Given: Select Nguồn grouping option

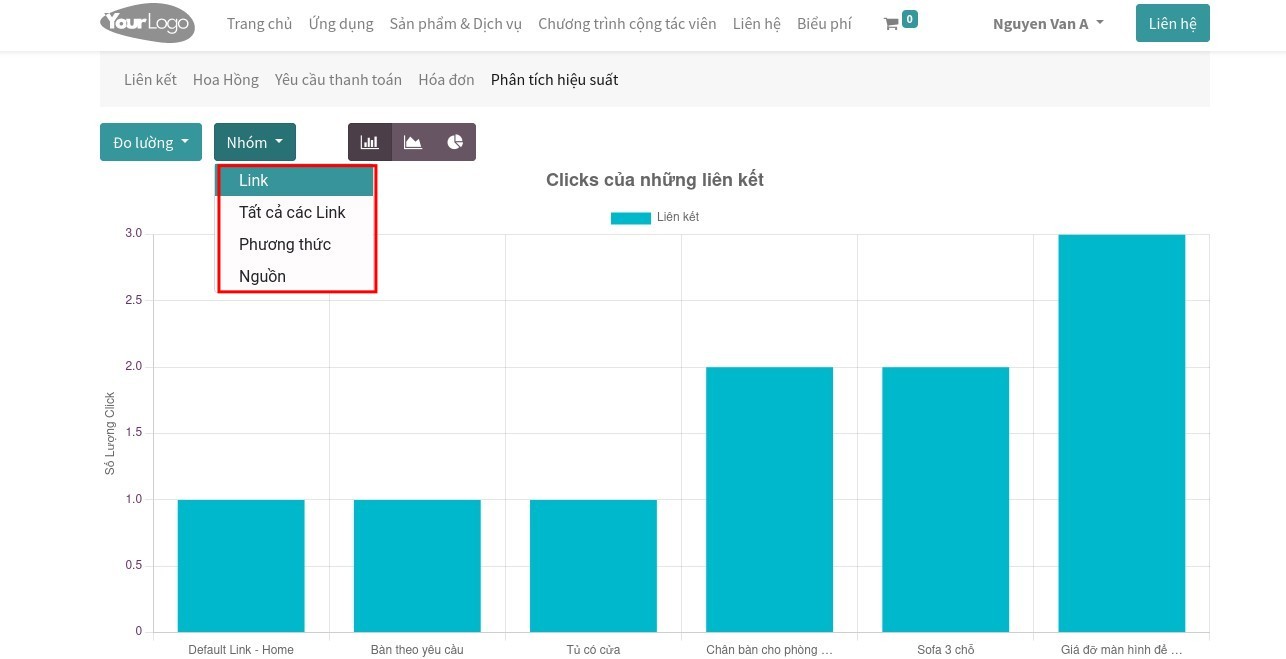Looking at the screenshot, I should point(296,276).
